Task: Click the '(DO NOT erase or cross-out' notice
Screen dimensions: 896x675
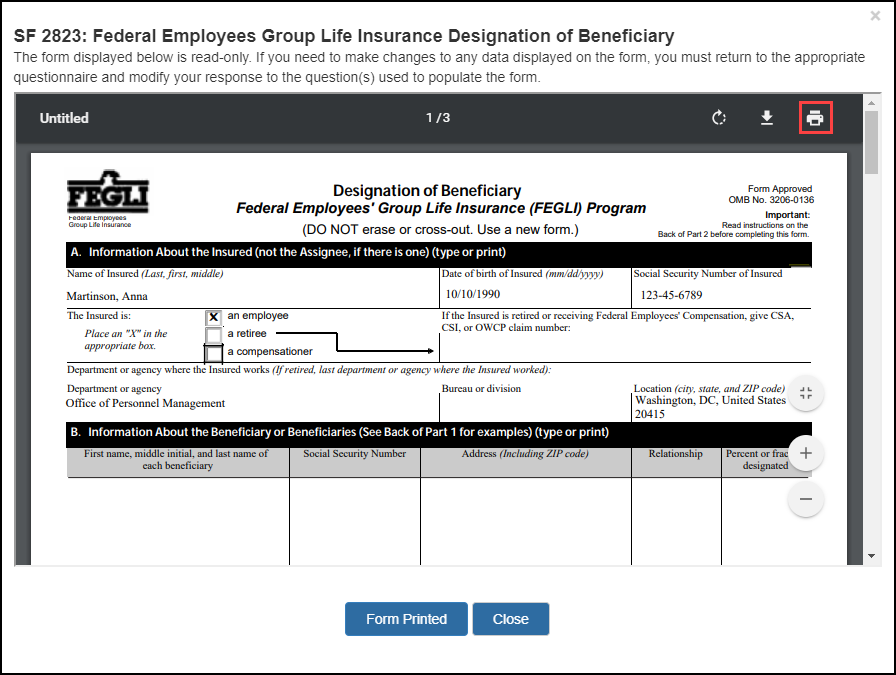Action: point(440,230)
